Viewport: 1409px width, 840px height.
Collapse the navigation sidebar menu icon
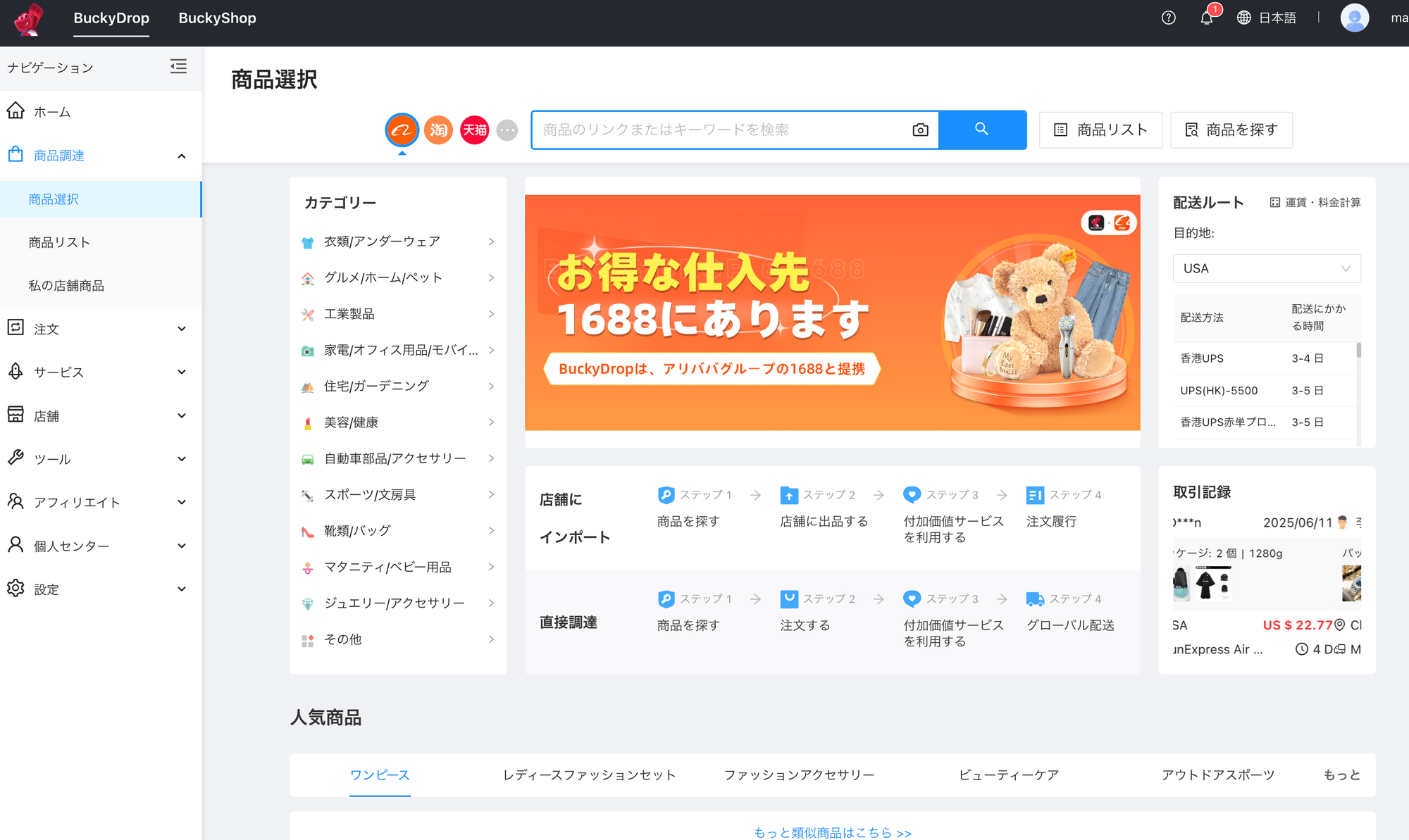pos(178,67)
